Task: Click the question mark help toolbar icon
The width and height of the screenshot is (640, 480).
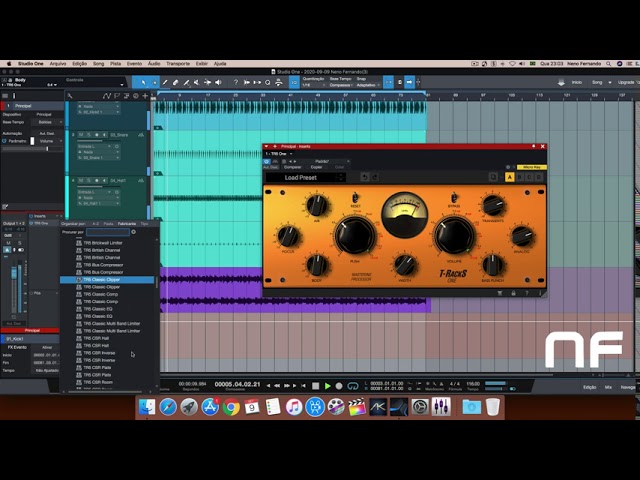Action: (x=236, y=82)
